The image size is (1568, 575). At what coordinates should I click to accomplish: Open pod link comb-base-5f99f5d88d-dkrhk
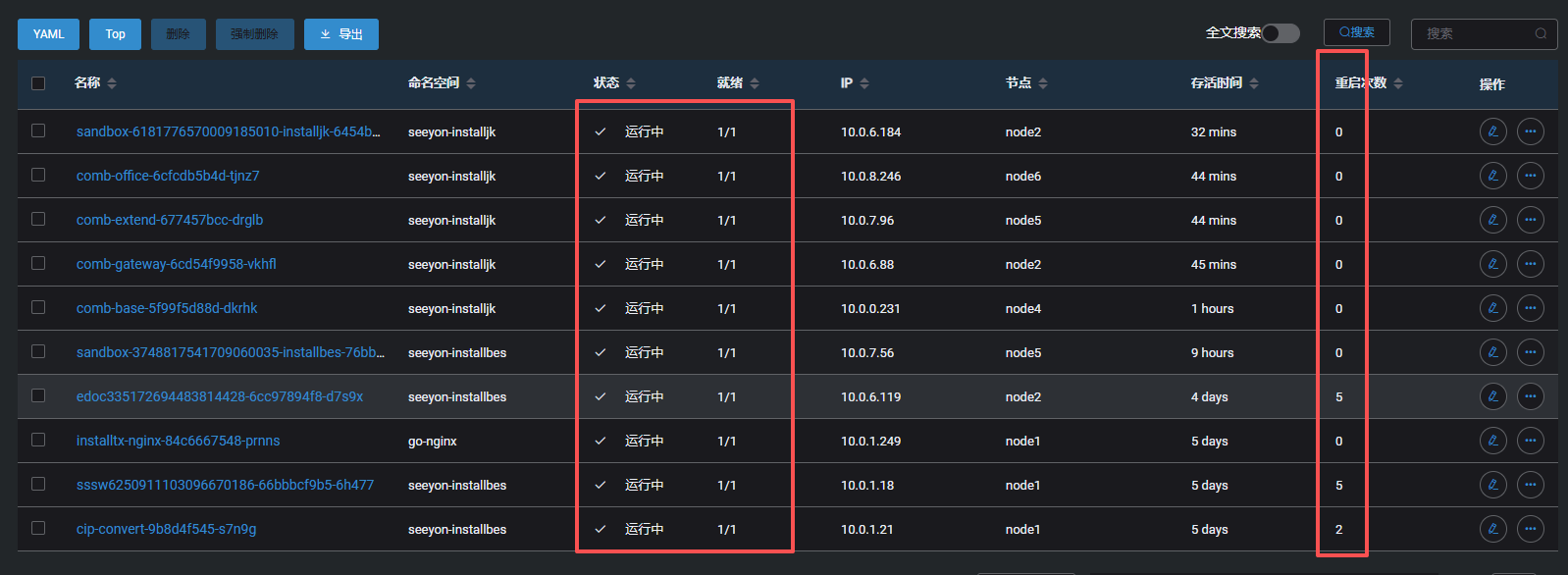pyautogui.click(x=167, y=308)
